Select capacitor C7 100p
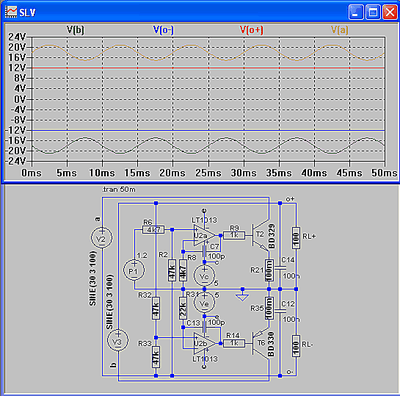Viewport: 400px width, 396px height. click(205, 252)
